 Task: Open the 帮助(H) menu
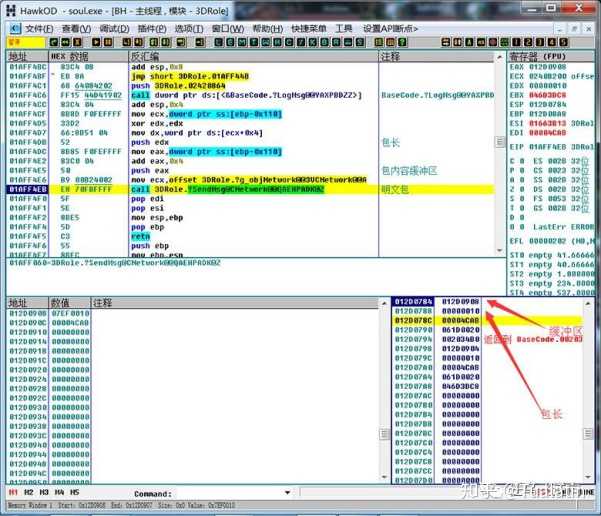click(x=268, y=29)
